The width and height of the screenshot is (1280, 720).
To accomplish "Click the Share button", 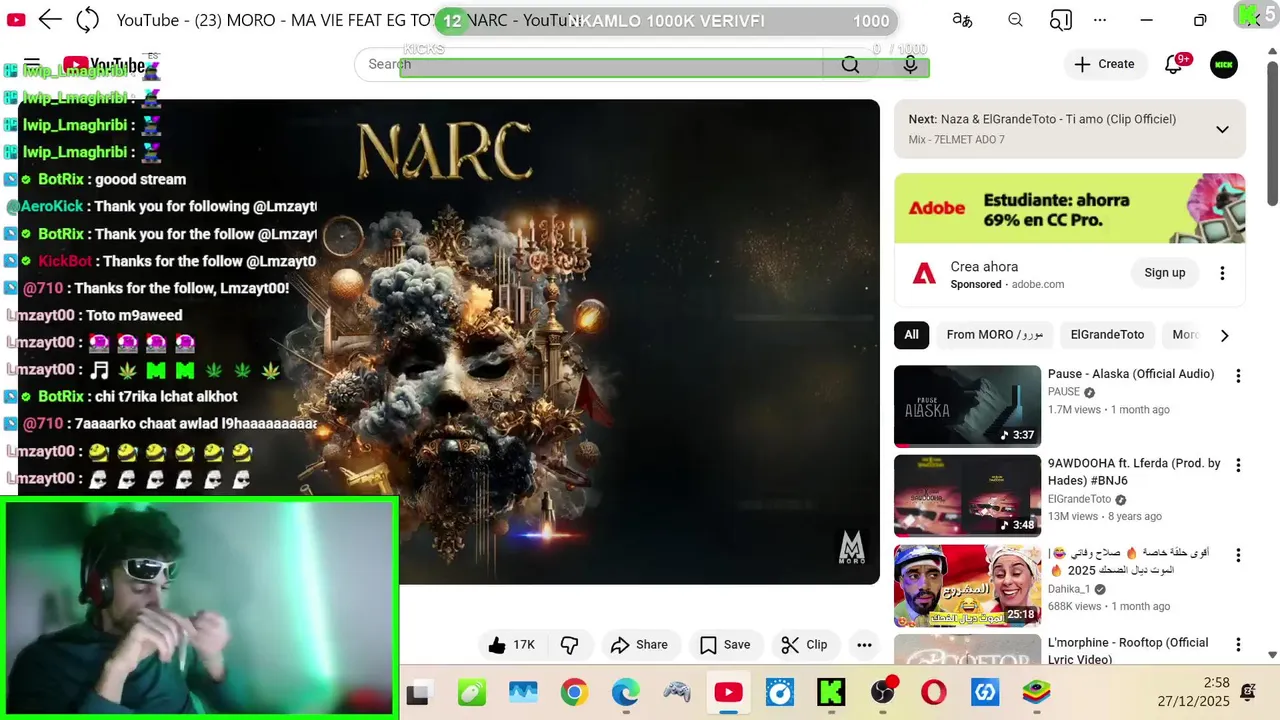I will click(x=640, y=645).
